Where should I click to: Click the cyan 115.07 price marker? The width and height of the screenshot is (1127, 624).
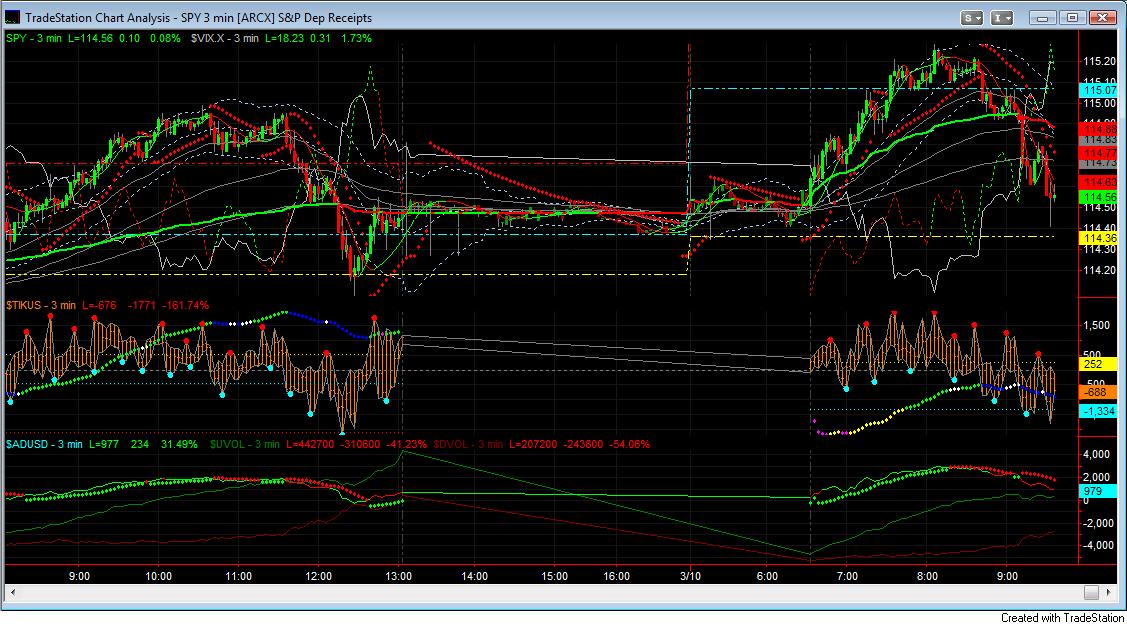1099,90
